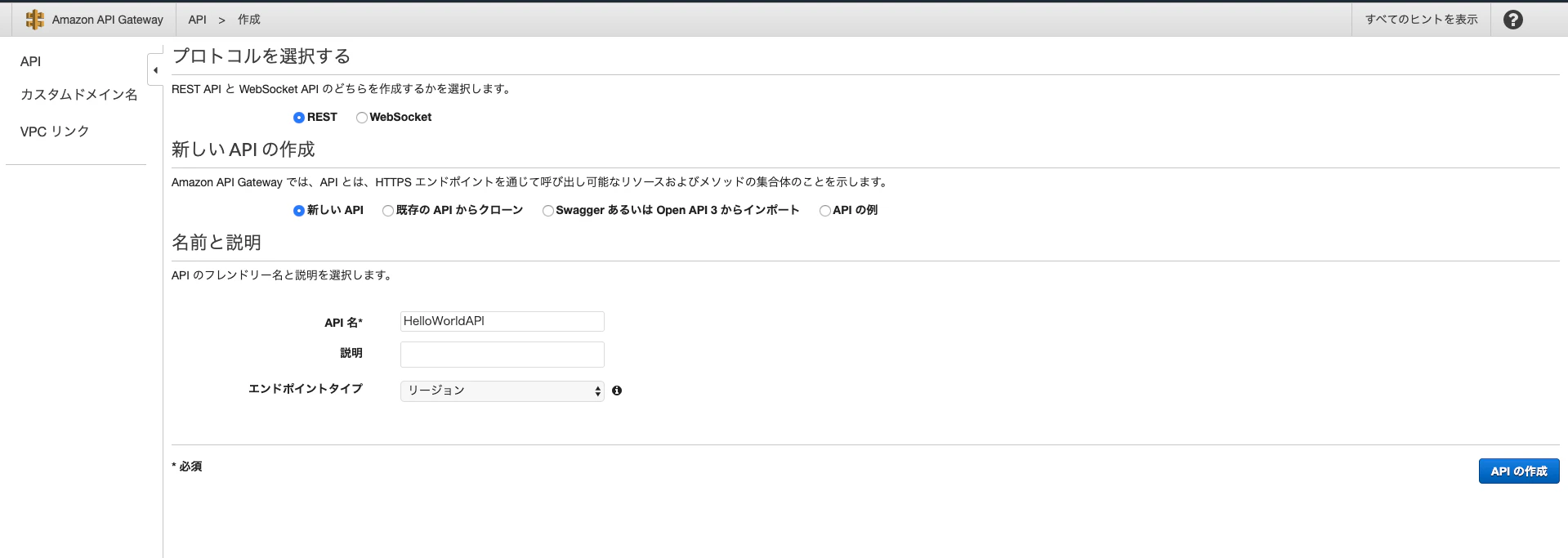Click Amazon API Gateway header title
Image resolution: width=1568 pixels, height=558 pixels.
tap(107, 20)
